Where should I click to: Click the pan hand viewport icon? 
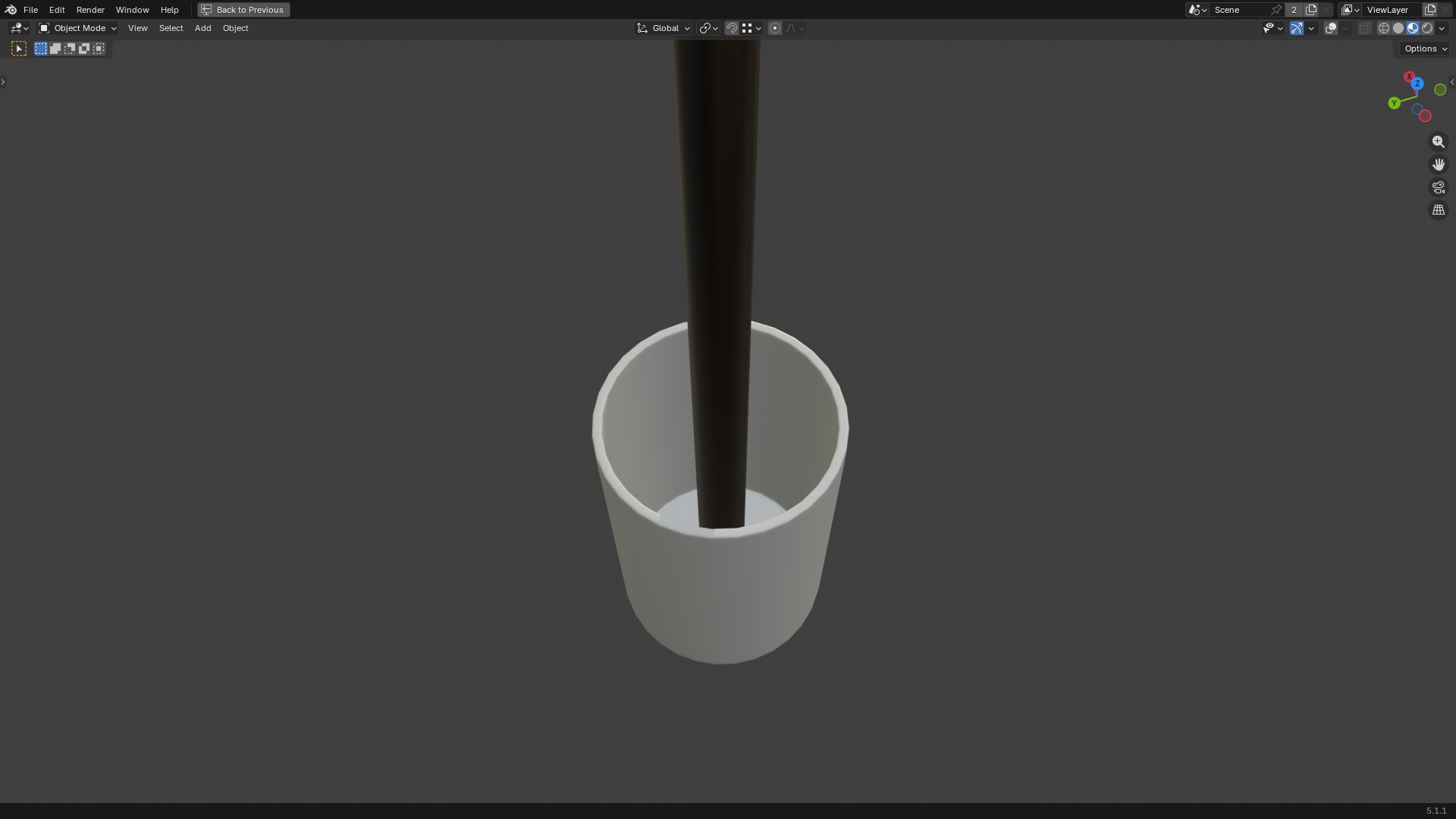pos(1438,165)
